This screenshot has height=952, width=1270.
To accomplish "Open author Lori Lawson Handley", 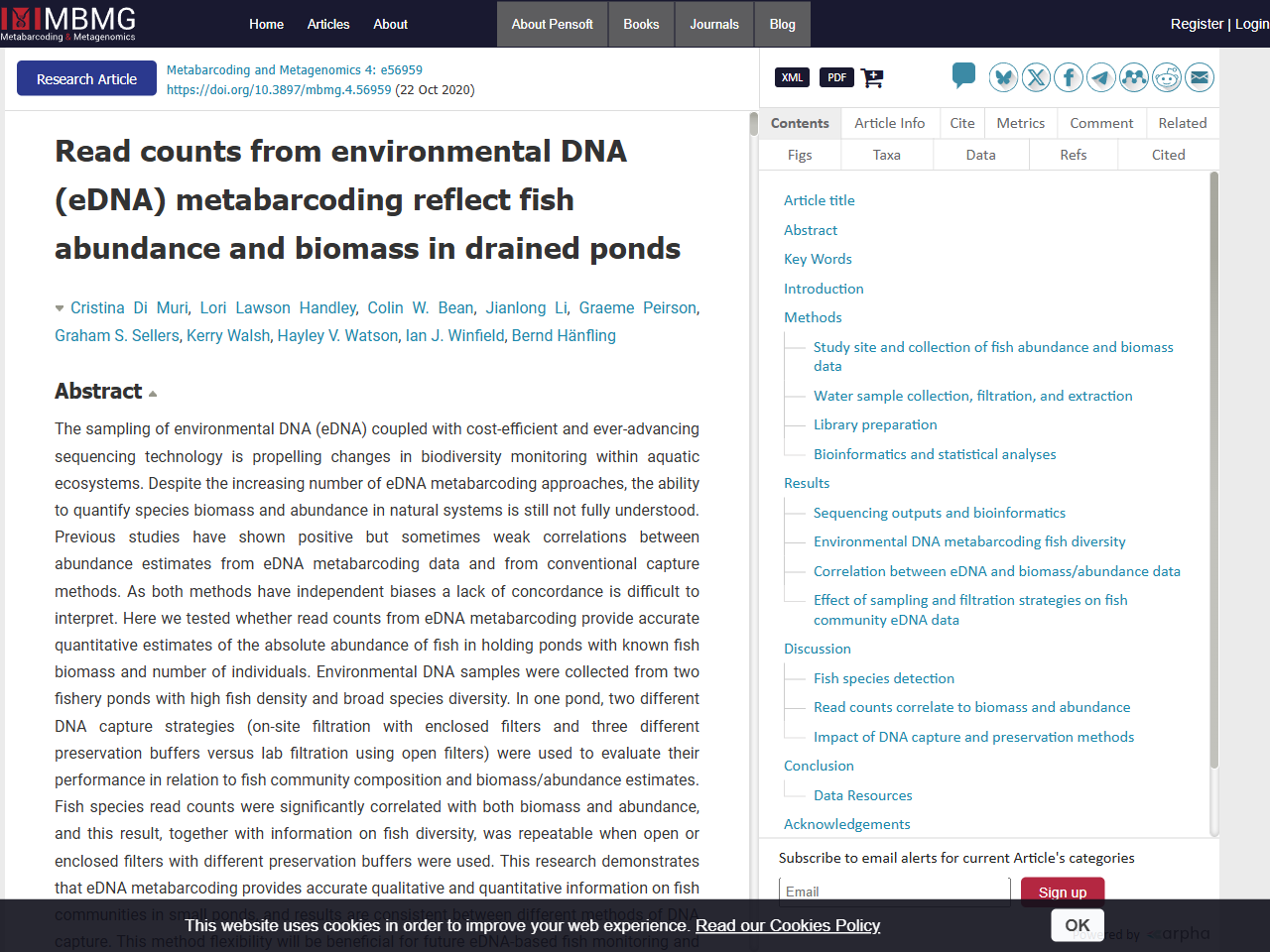I will (278, 308).
